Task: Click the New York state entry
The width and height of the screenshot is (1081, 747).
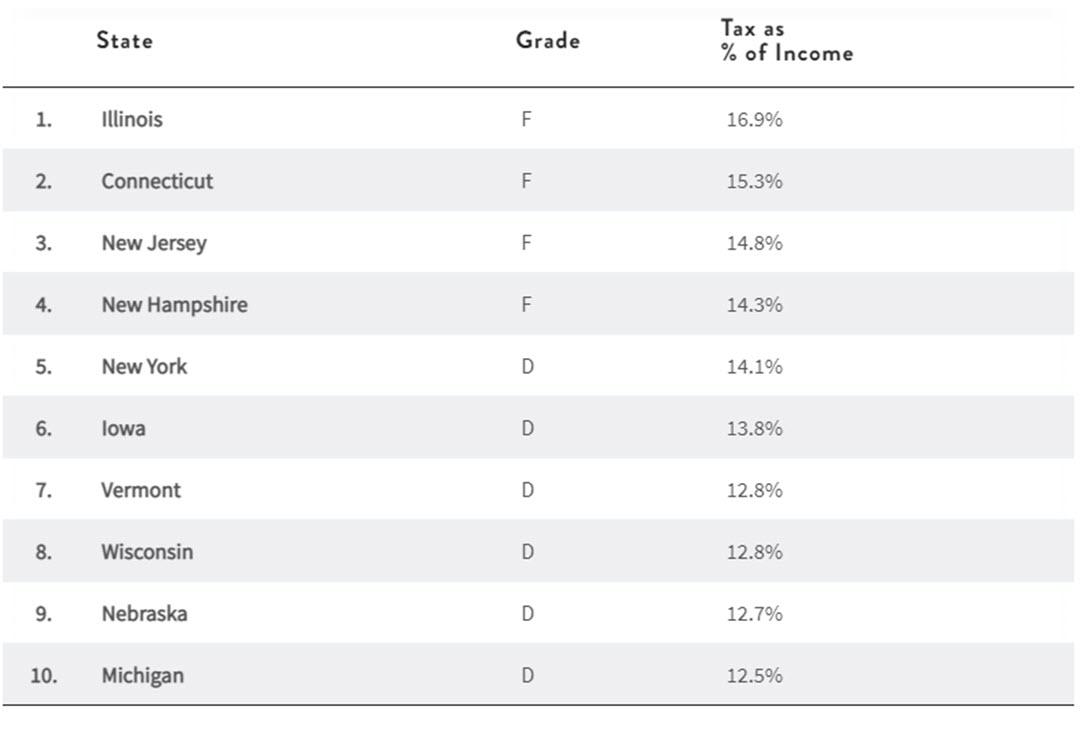Action: tap(144, 367)
